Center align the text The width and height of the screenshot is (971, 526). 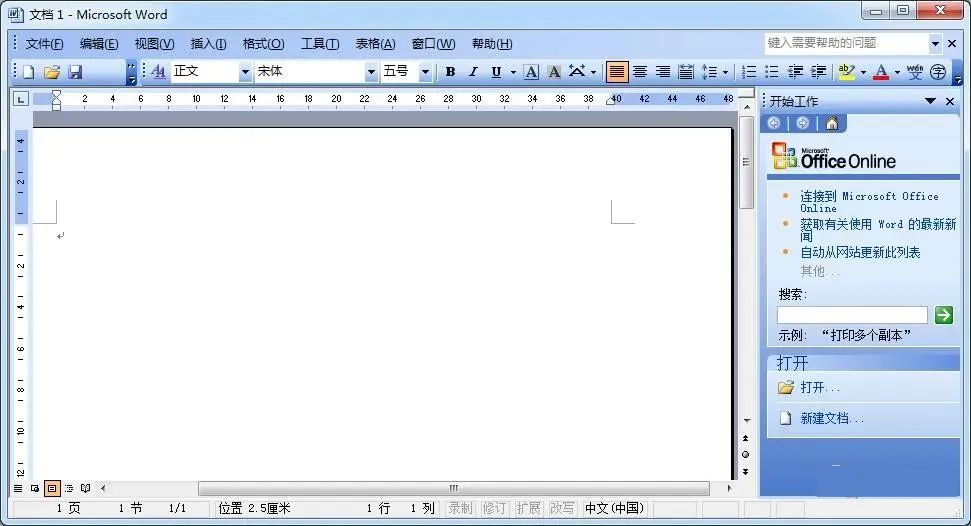tap(640, 72)
